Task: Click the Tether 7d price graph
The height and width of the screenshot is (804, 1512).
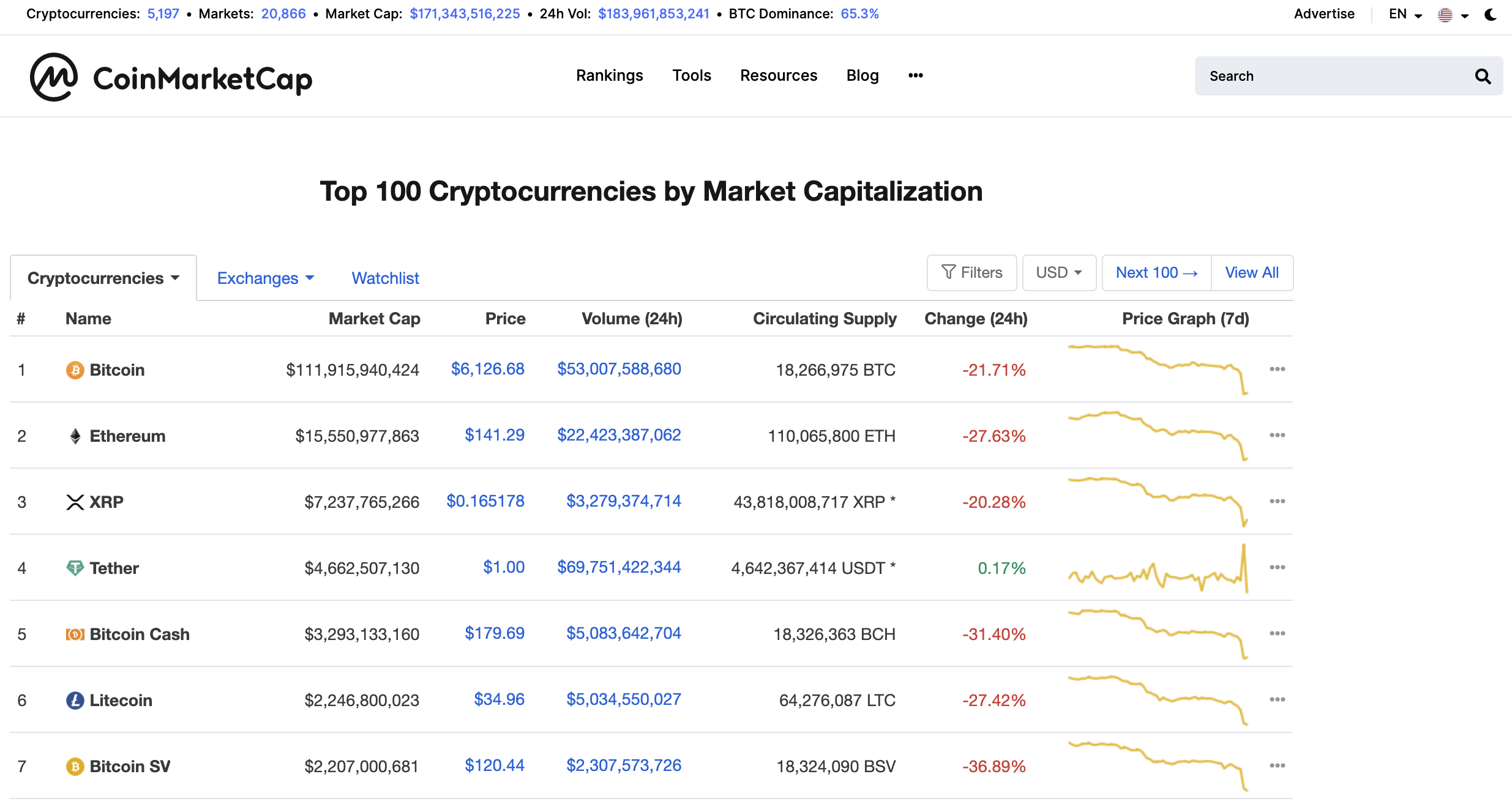Action: tap(1158, 568)
